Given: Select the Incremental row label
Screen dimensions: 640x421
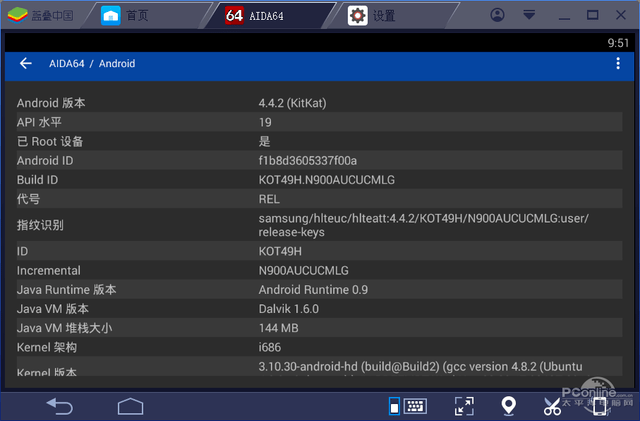Looking at the screenshot, I should pyautogui.click(x=49, y=270).
